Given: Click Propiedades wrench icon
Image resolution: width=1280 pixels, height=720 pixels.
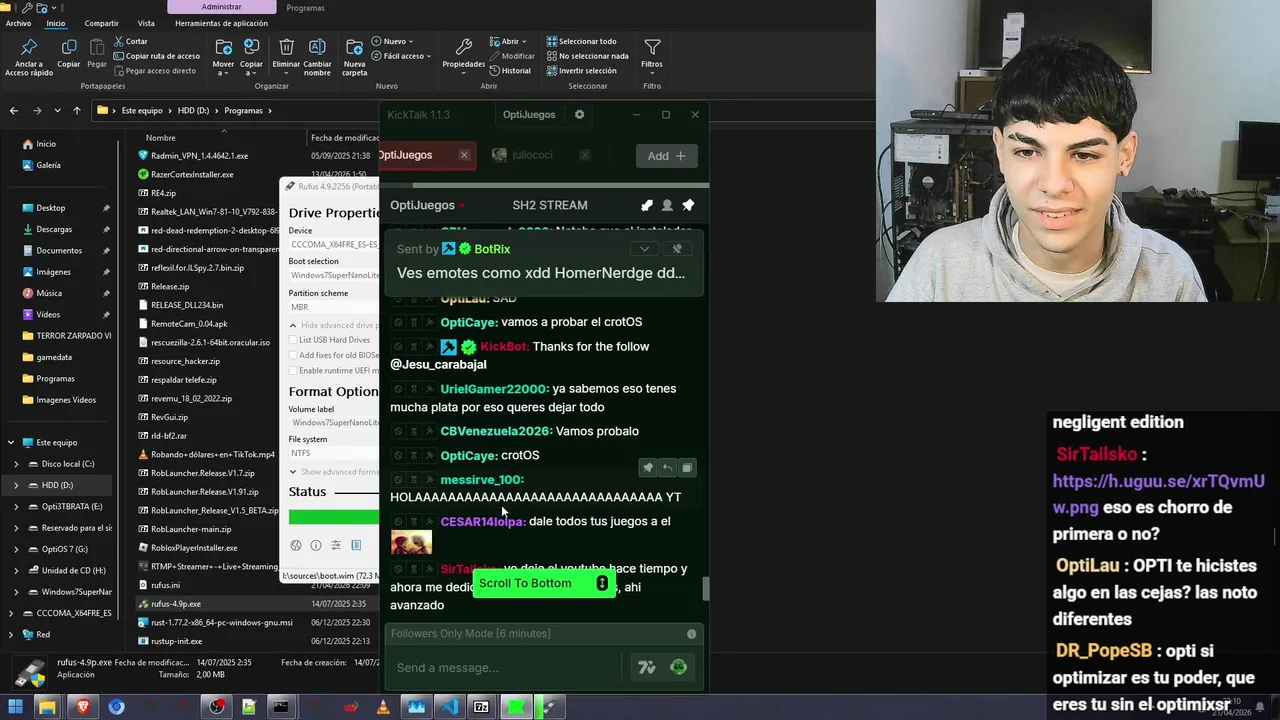Looking at the screenshot, I should click(464, 55).
